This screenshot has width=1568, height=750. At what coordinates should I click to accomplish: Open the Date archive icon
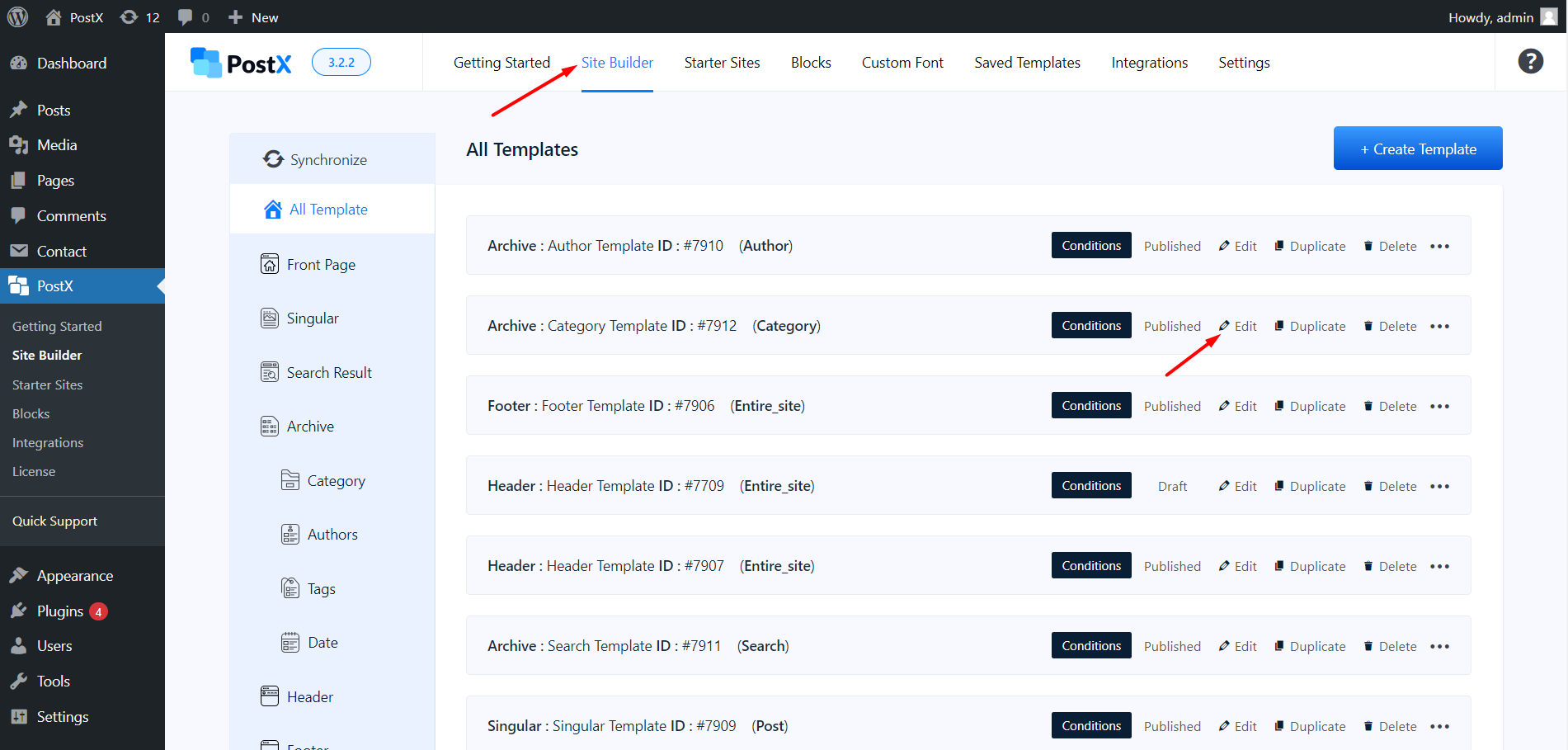point(290,641)
